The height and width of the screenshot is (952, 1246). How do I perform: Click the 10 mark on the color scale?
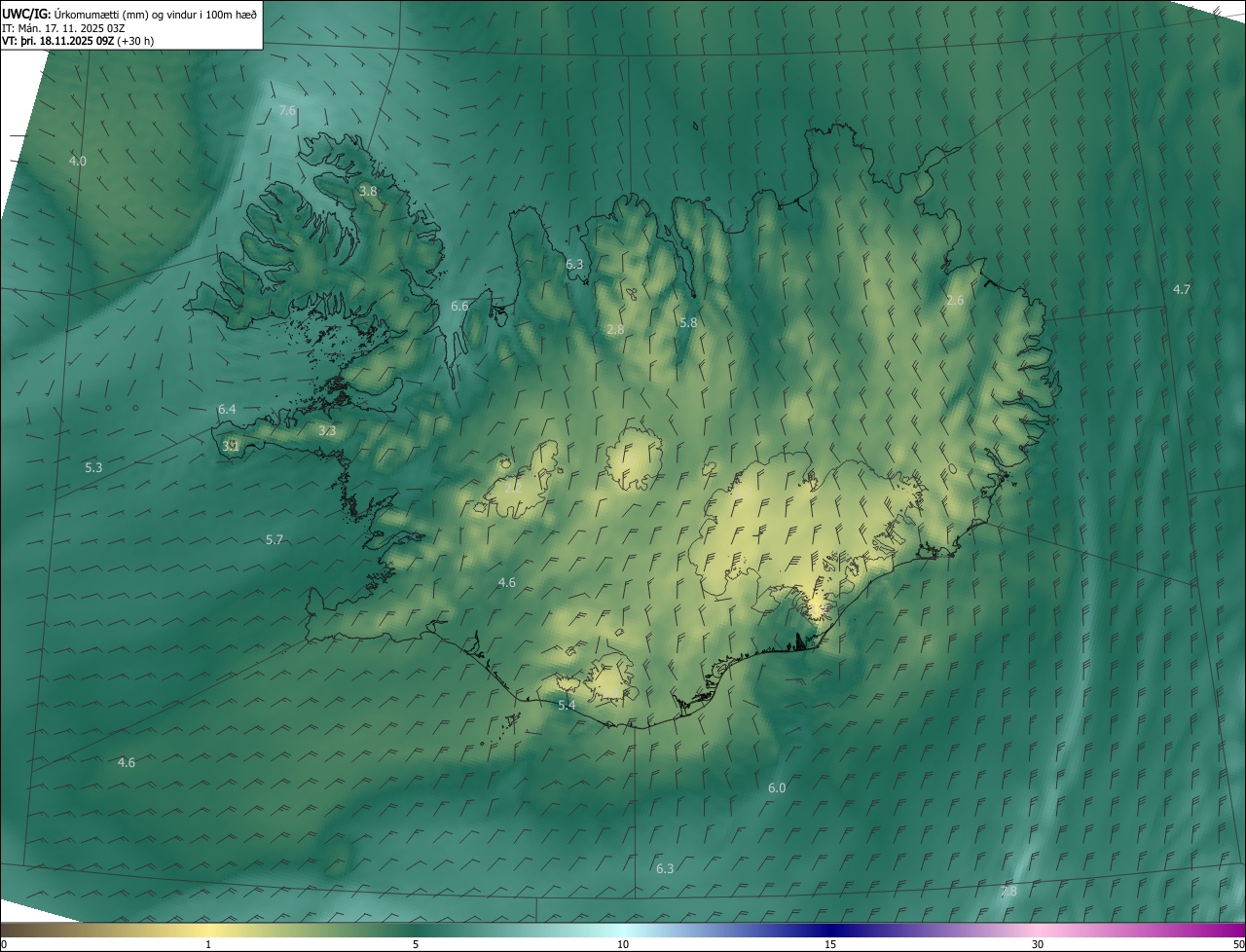[623, 944]
